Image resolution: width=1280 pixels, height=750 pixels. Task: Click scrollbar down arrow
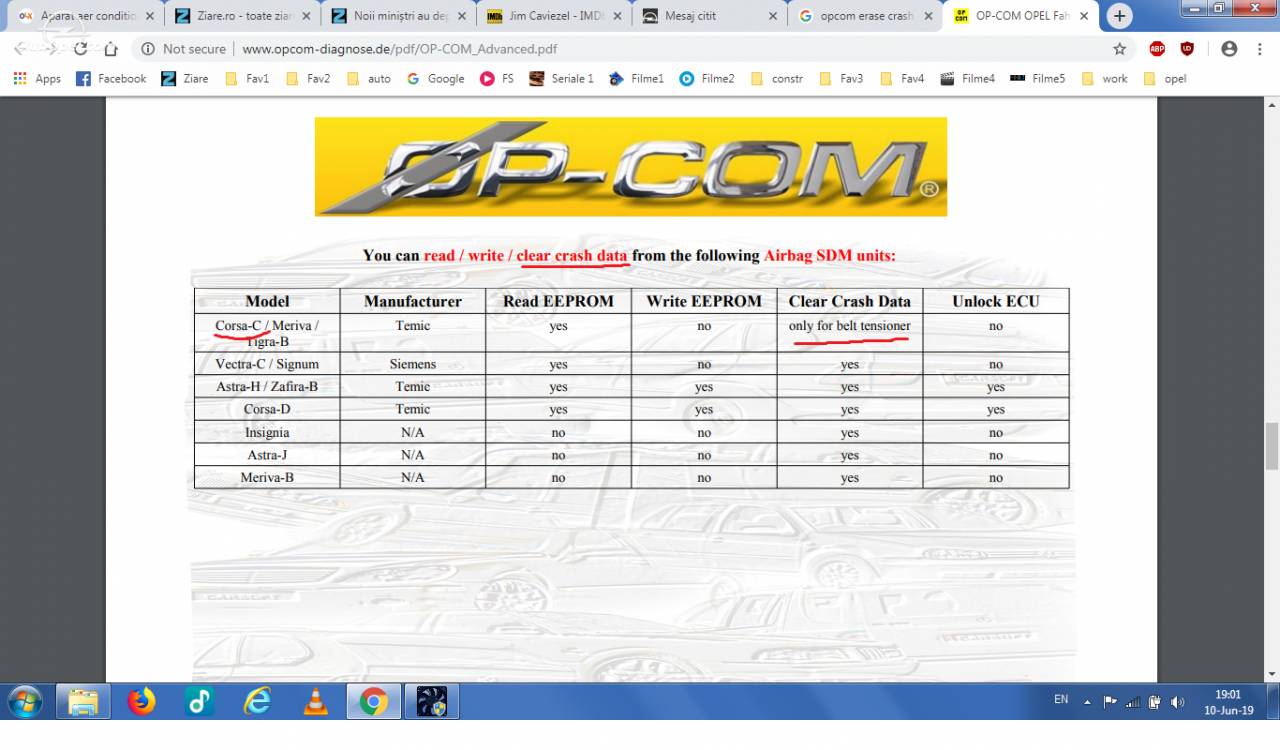click(x=1272, y=674)
